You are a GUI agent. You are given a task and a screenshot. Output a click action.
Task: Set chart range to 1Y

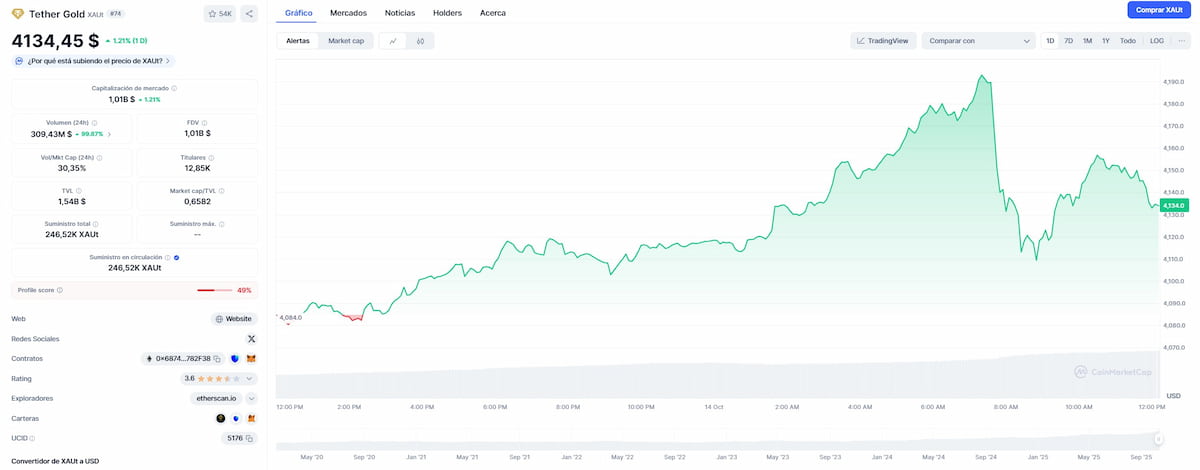[x=1106, y=41]
